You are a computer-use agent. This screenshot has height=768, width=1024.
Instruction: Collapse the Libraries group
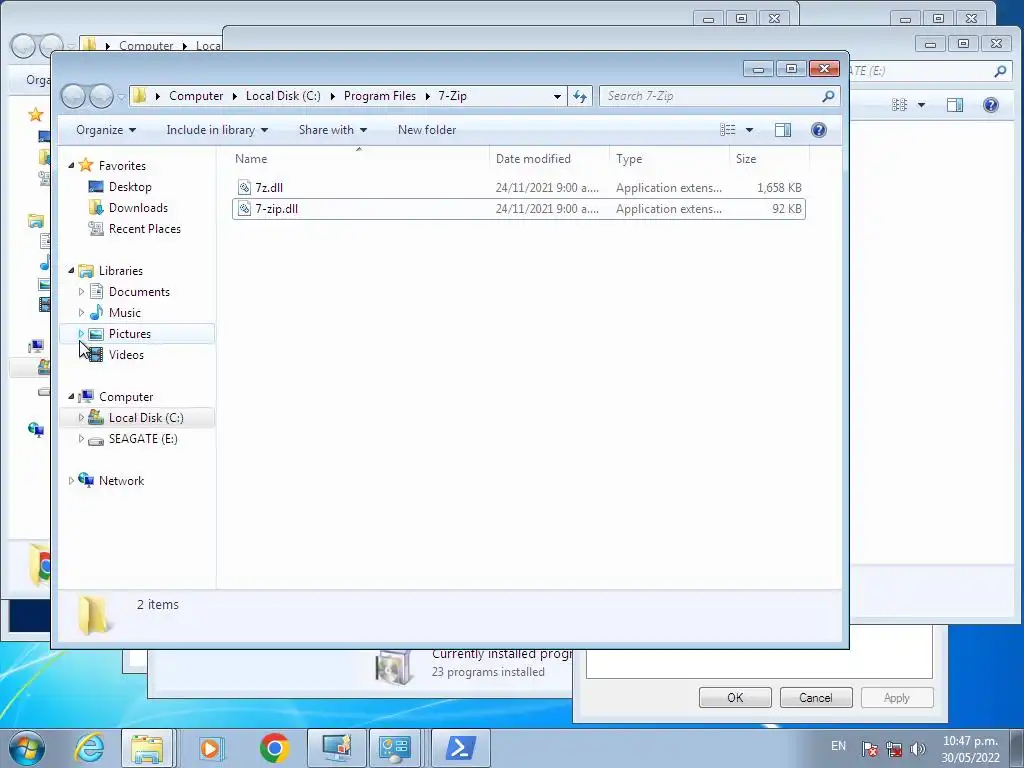71,271
